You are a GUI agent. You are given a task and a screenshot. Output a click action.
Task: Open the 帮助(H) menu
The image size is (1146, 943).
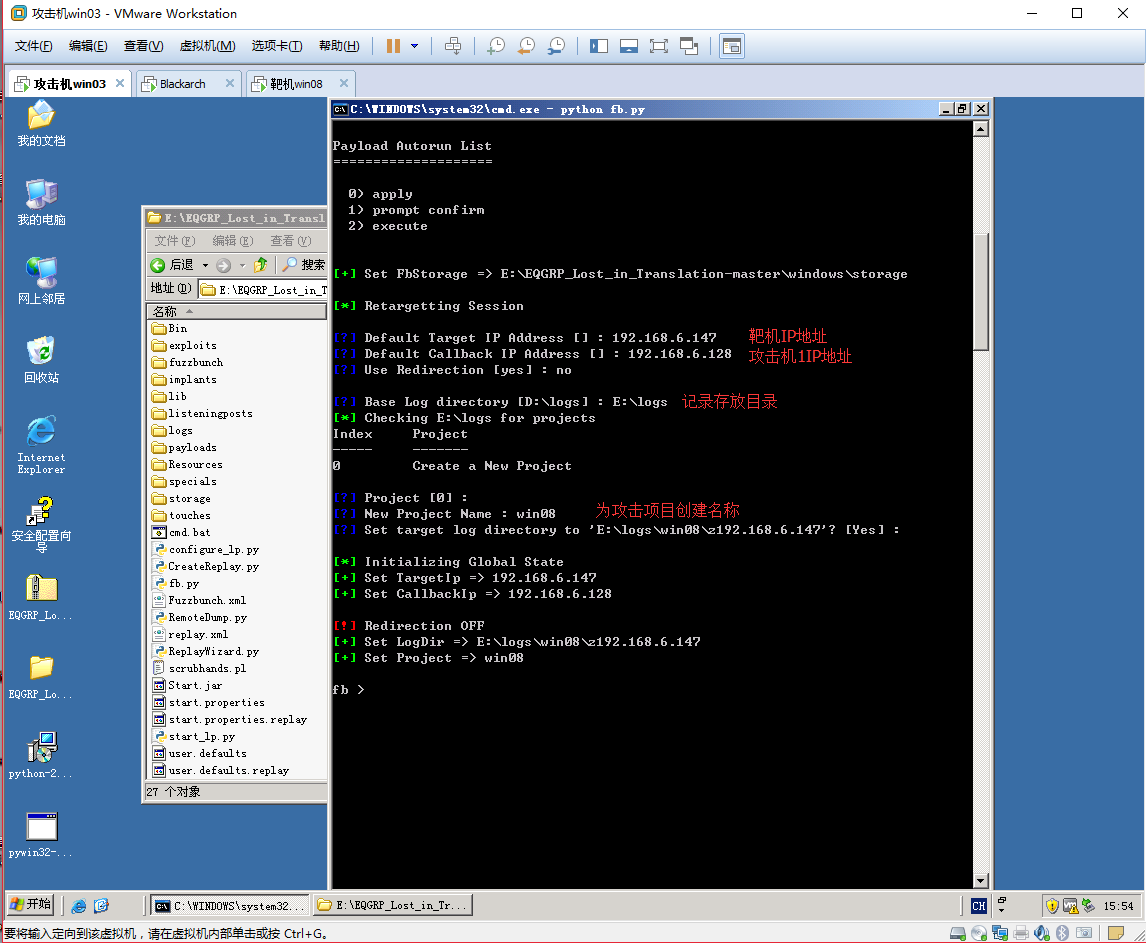point(339,46)
